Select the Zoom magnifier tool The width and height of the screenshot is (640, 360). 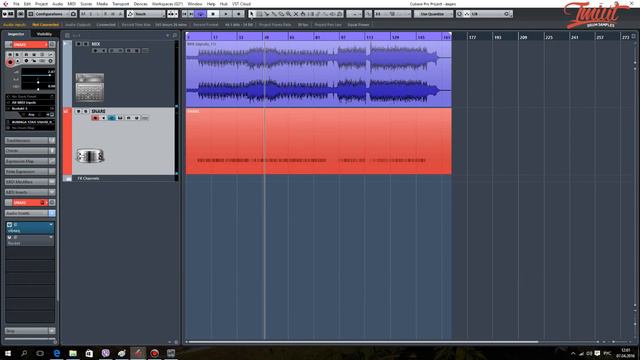(288, 14)
